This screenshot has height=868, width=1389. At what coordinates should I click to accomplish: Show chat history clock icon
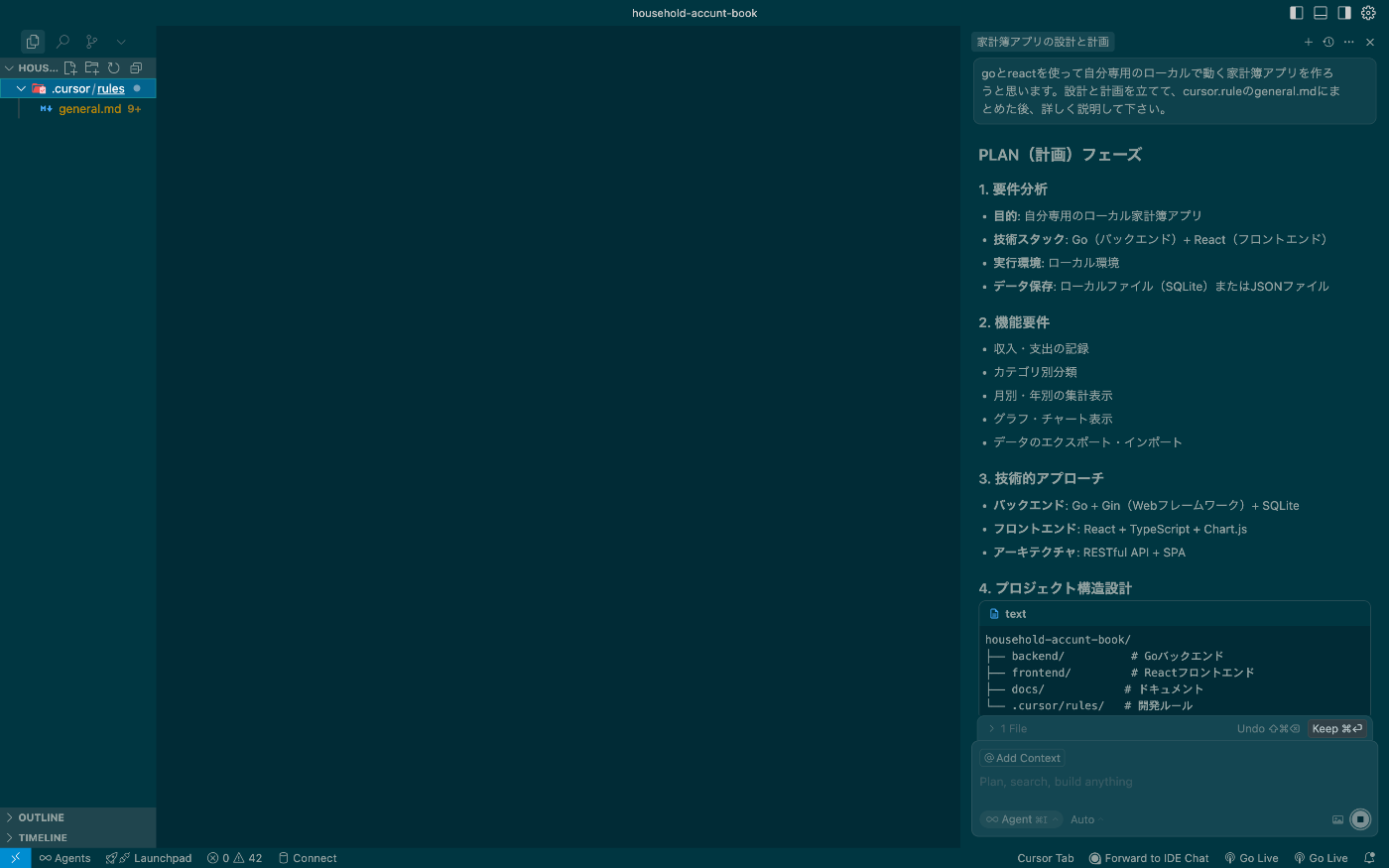tap(1328, 42)
